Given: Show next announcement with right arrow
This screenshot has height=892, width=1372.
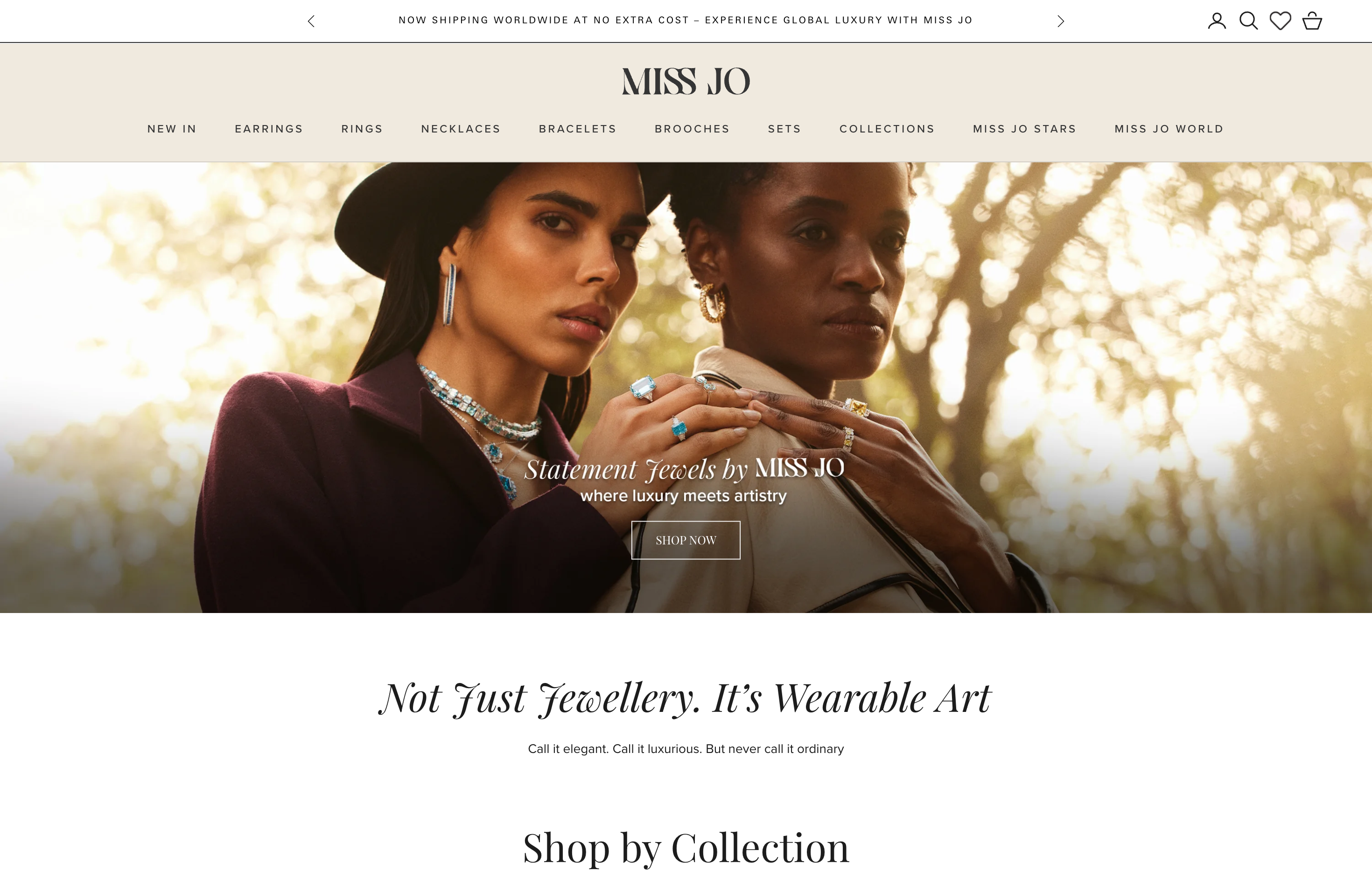Looking at the screenshot, I should pyautogui.click(x=1060, y=21).
